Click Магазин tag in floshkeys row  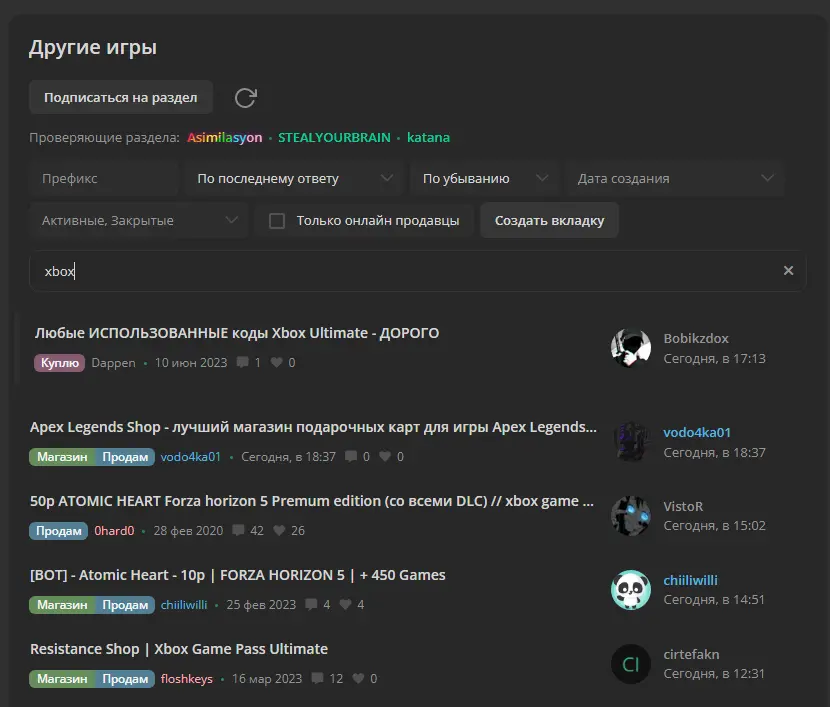coord(62,679)
